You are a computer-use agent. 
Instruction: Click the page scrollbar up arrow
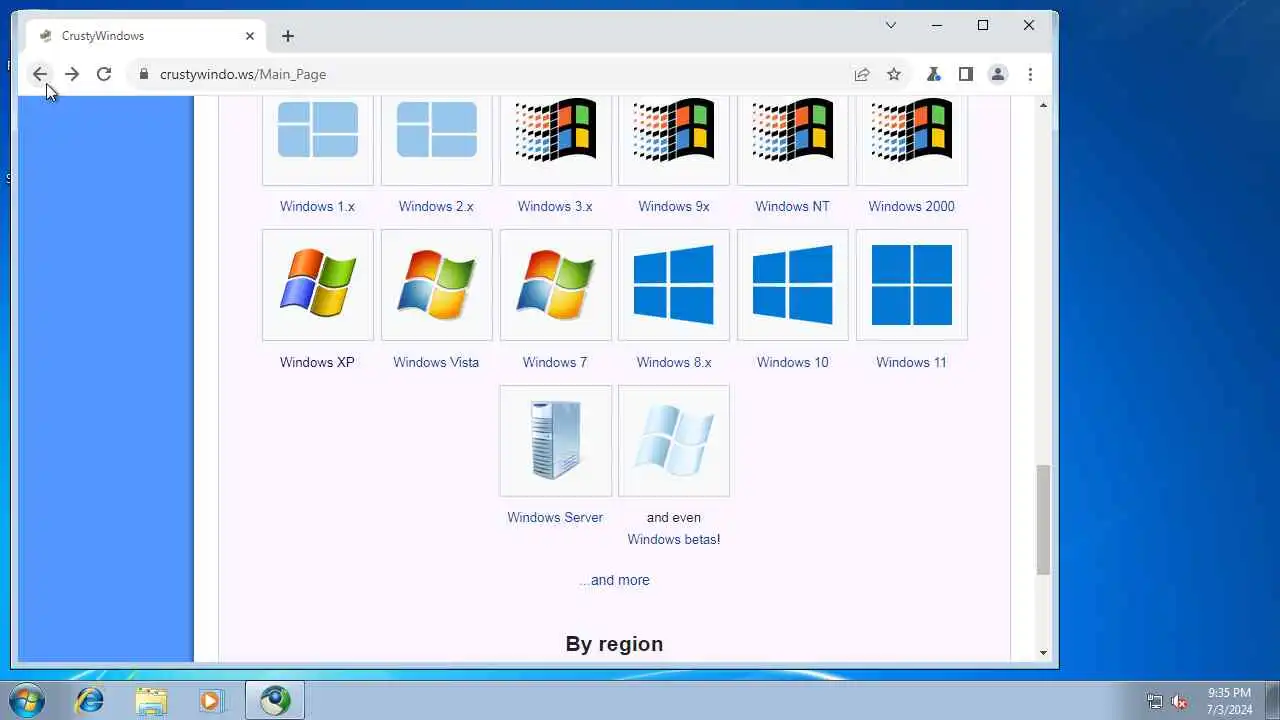[1043, 105]
